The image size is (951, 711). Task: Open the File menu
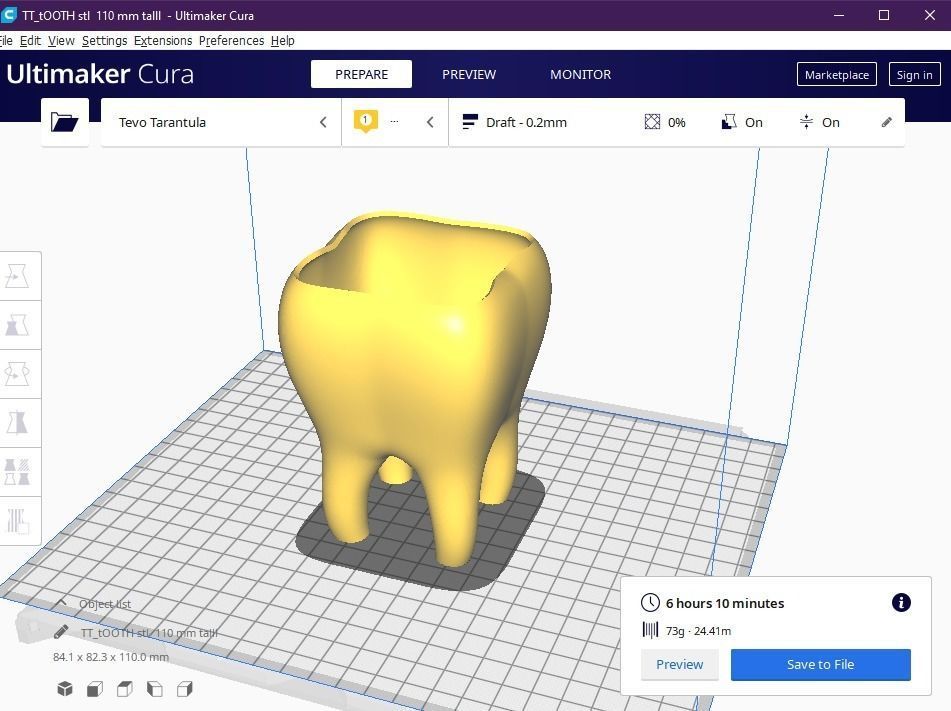[6, 41]
